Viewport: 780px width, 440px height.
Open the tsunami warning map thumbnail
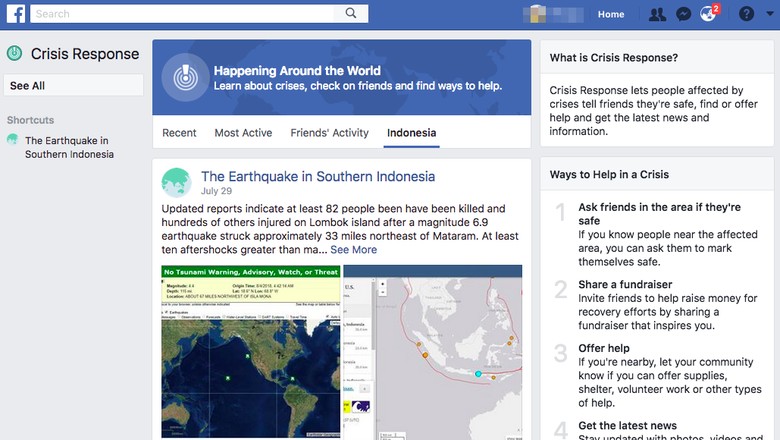coord(251,352)
